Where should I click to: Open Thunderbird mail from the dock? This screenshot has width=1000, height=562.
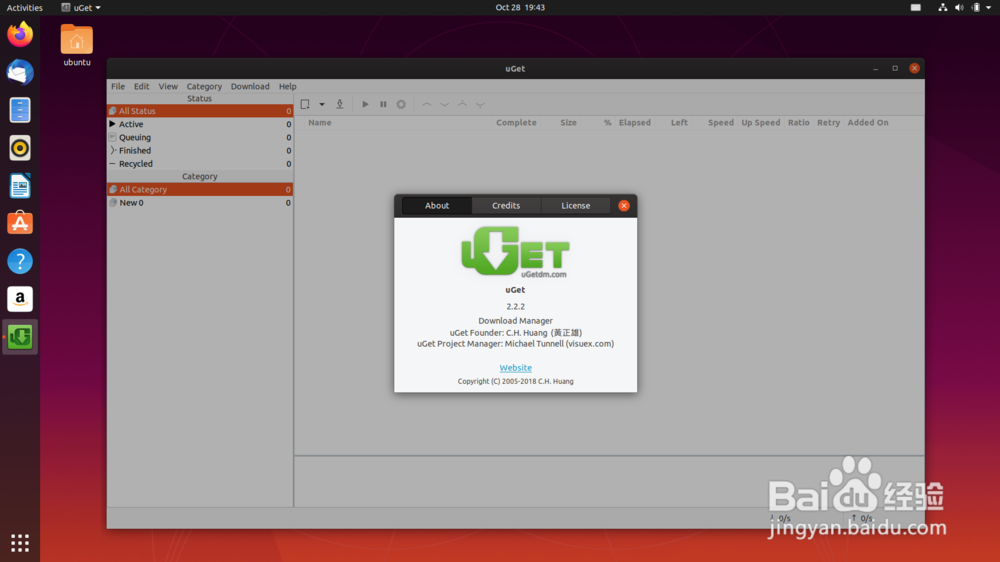[x=20, y=72]
